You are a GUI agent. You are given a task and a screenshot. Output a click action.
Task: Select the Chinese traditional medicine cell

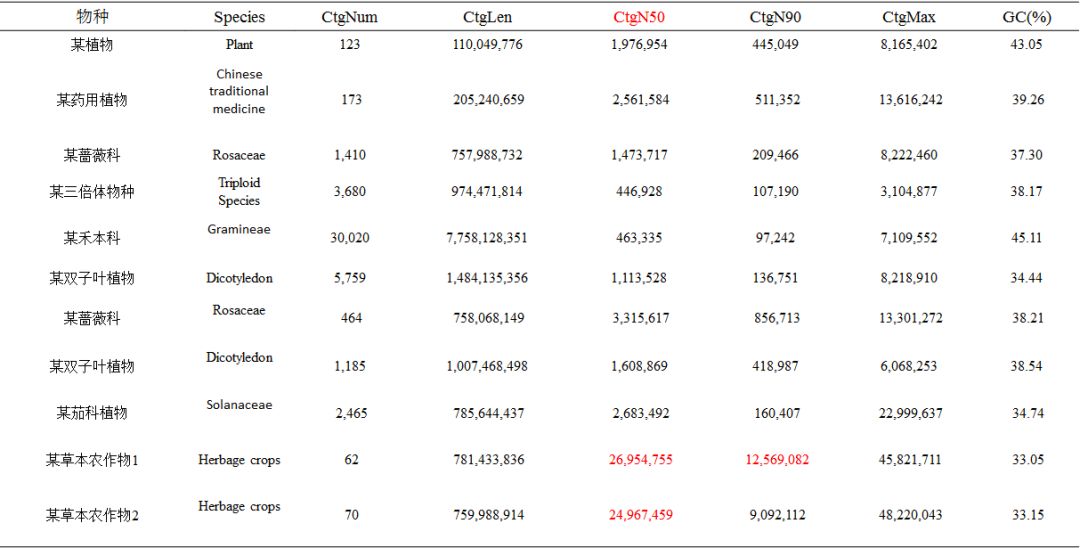coord(239,91)
